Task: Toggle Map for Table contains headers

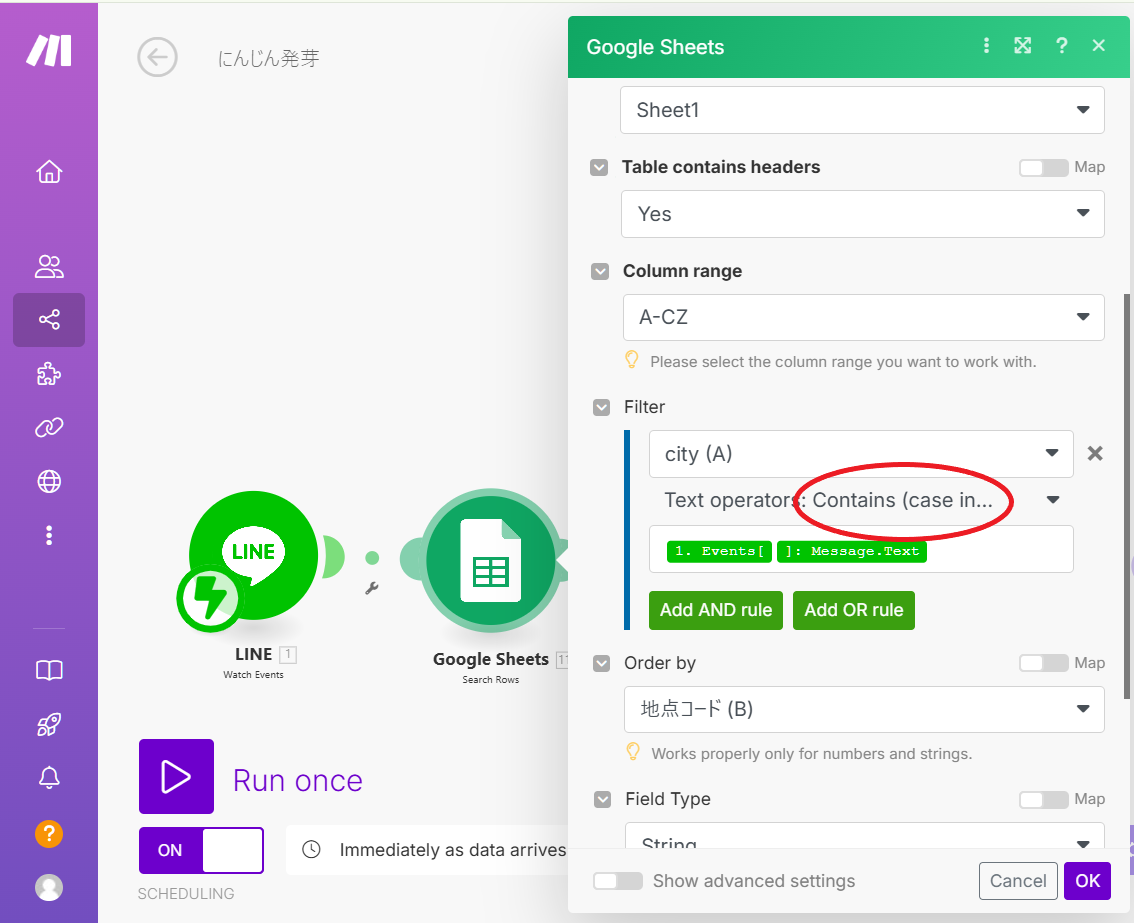Action: 1044,168
